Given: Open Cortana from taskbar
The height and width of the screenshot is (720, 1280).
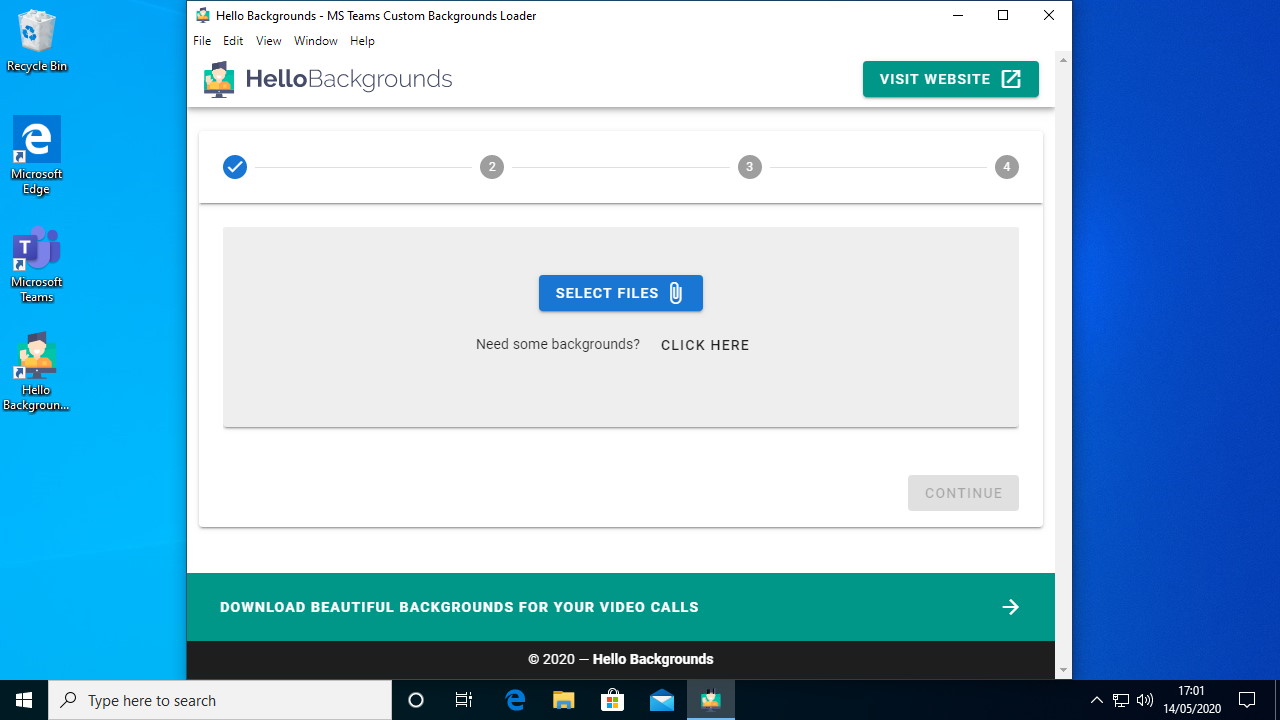Looking at the screenshot, I should click(416, 700).
